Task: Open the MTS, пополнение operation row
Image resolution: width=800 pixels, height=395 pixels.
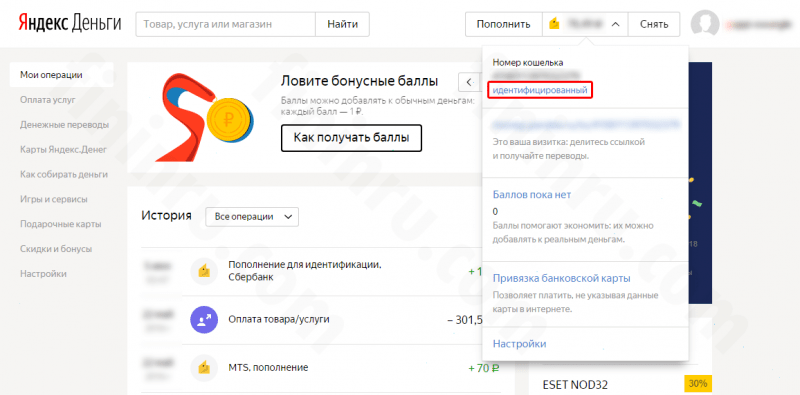Action: coord(321,367)
